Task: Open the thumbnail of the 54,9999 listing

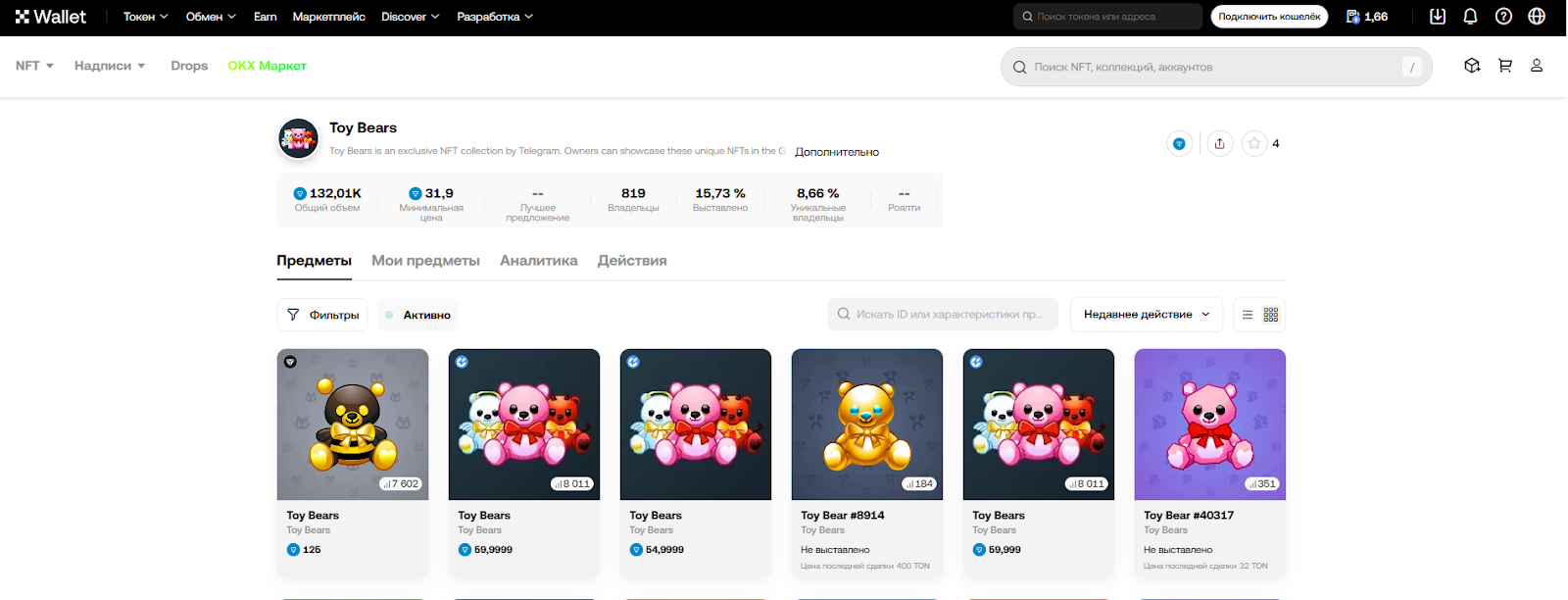Action: [696, 425]
